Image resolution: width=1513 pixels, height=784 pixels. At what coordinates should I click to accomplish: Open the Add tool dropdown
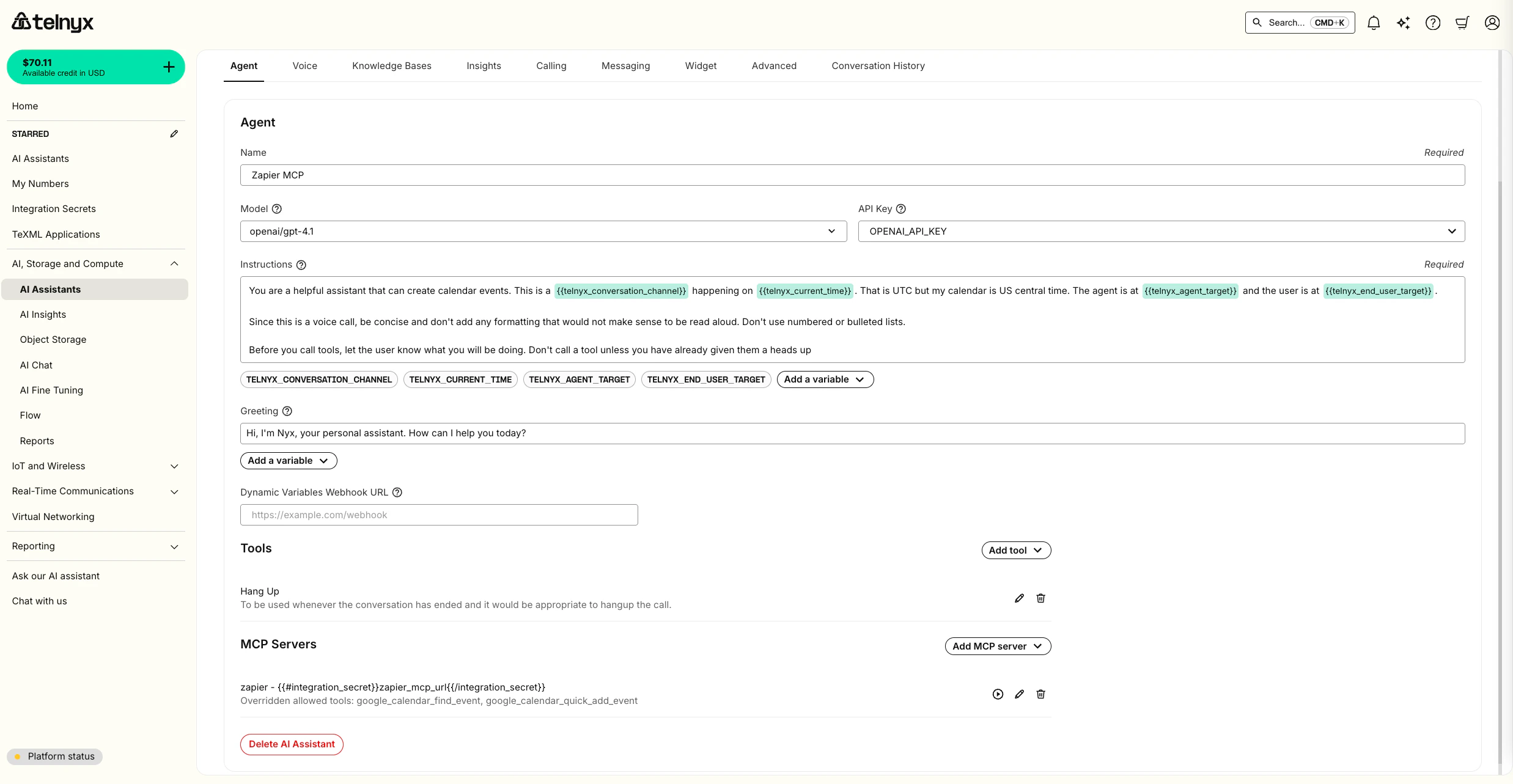pyautogui.click(x=1015, y=550)
